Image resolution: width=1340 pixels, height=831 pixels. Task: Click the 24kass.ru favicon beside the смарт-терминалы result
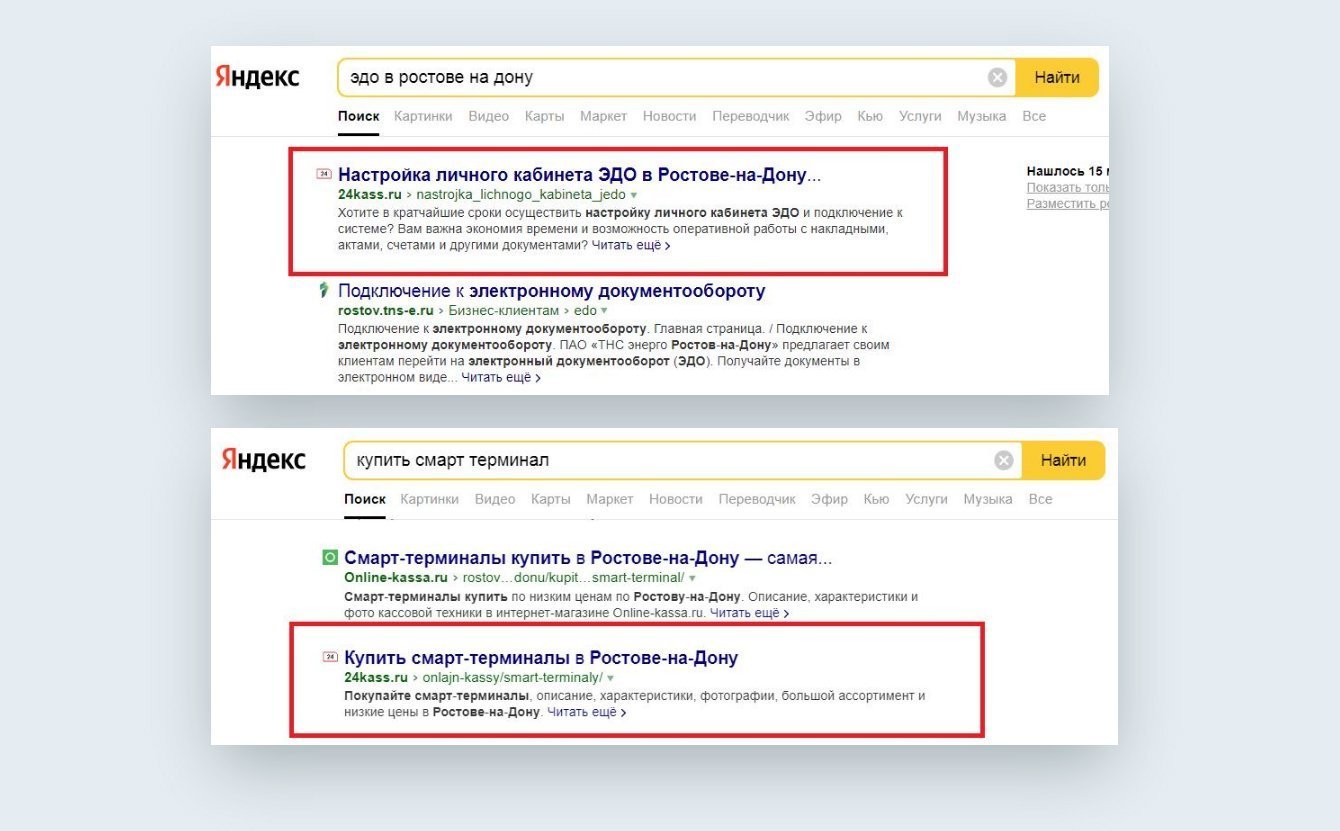pyautogui.click(x=330, y=657)
